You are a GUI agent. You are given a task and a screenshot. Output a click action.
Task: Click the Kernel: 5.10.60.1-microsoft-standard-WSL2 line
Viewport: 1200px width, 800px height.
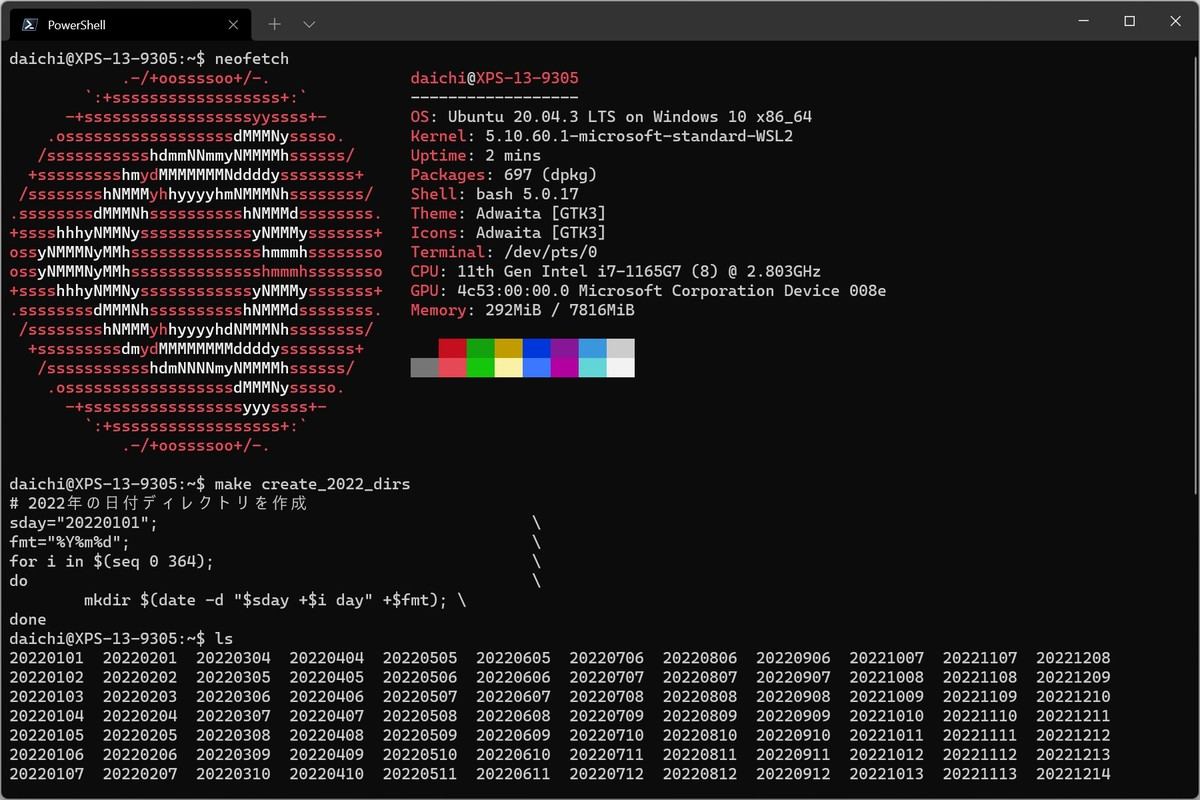(x=602, y=136)
